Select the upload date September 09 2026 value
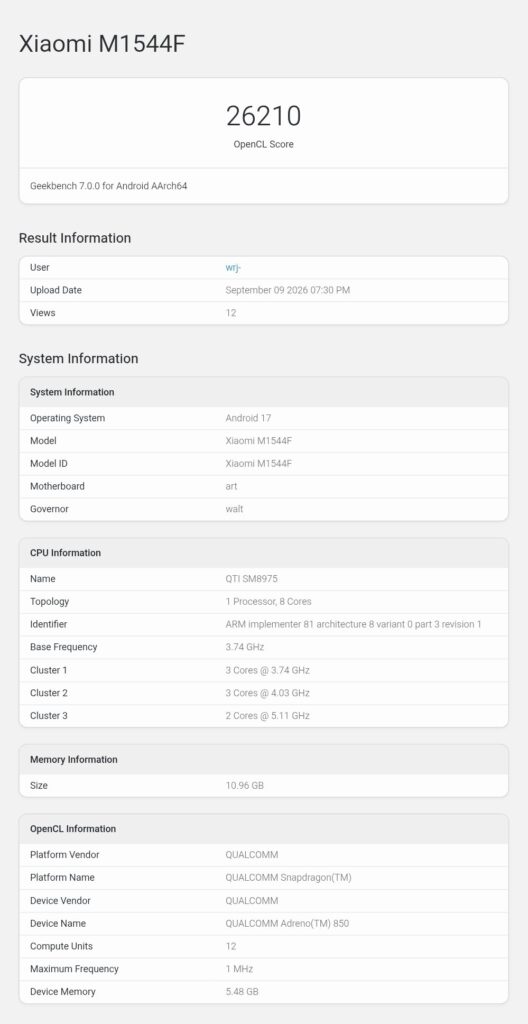 (x=288, y=290)
